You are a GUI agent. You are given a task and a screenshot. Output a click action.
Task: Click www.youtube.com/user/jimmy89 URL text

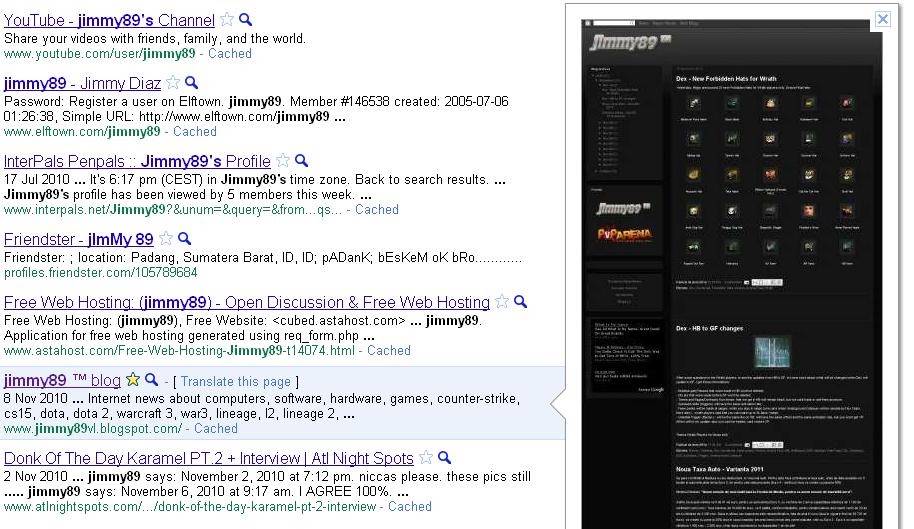[100, 54]
